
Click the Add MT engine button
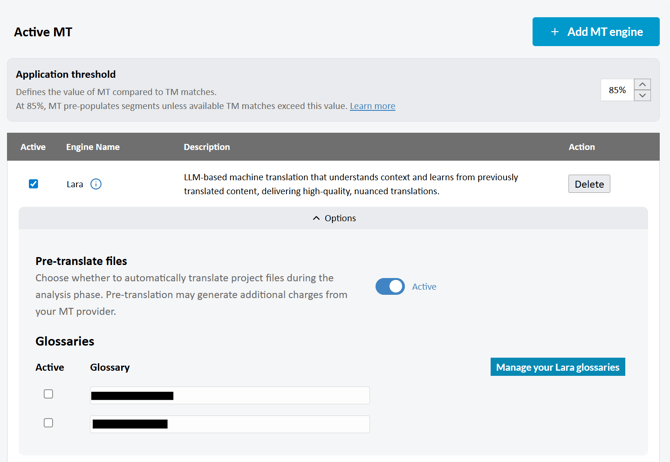(595, 32)
